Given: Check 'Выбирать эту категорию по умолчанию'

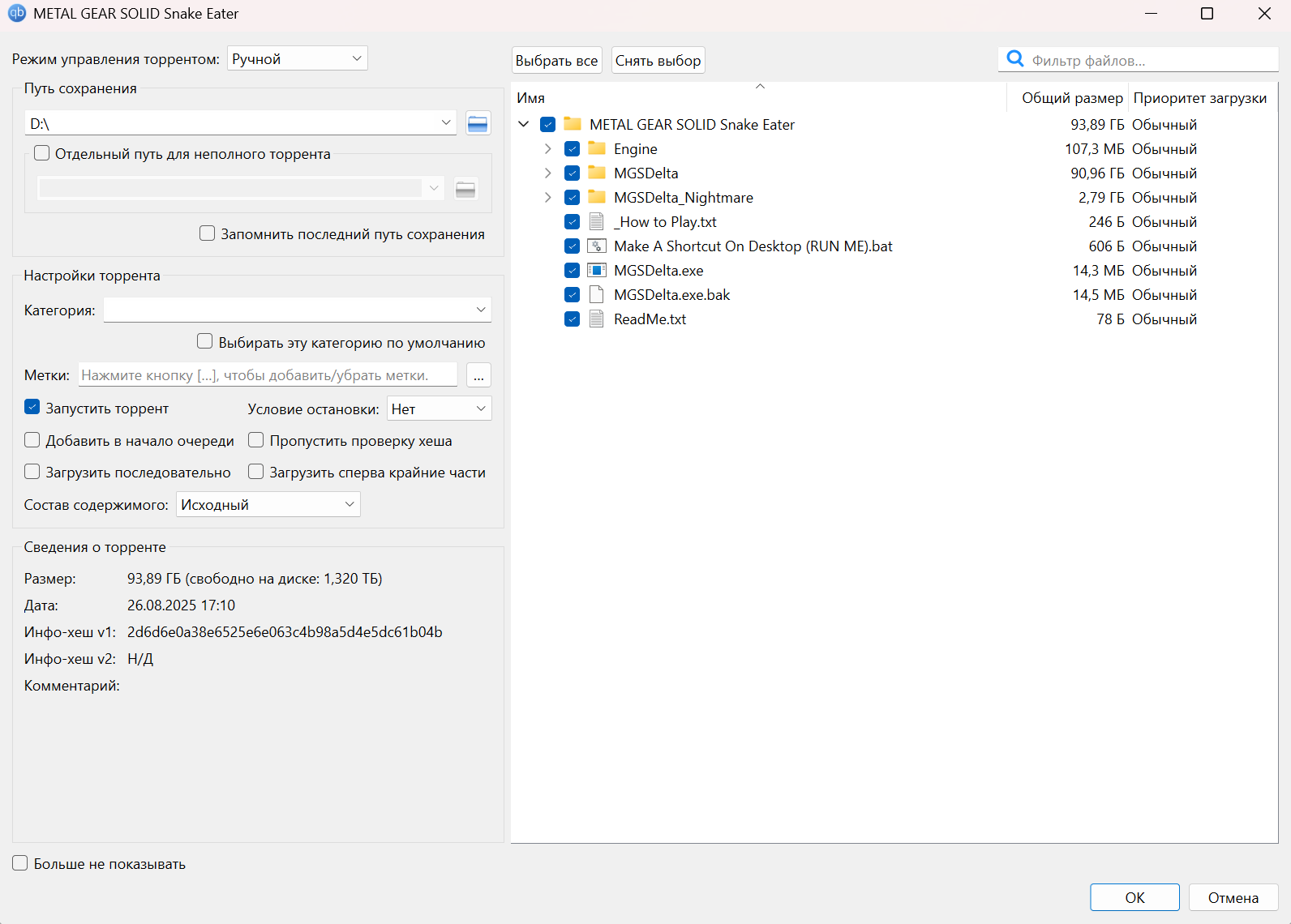Looking at the screenshot, I should (205, 342).
